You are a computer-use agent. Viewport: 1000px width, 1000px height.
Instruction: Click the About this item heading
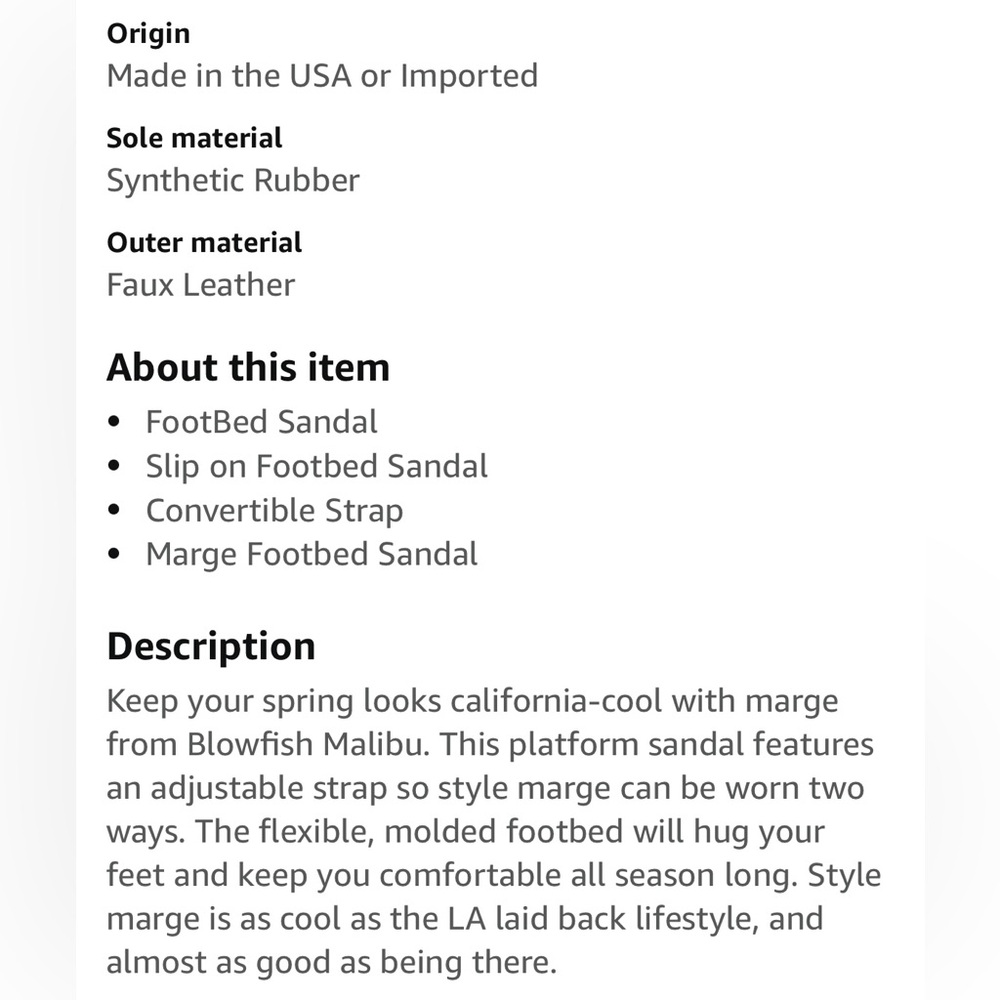[x=248, y=368]
